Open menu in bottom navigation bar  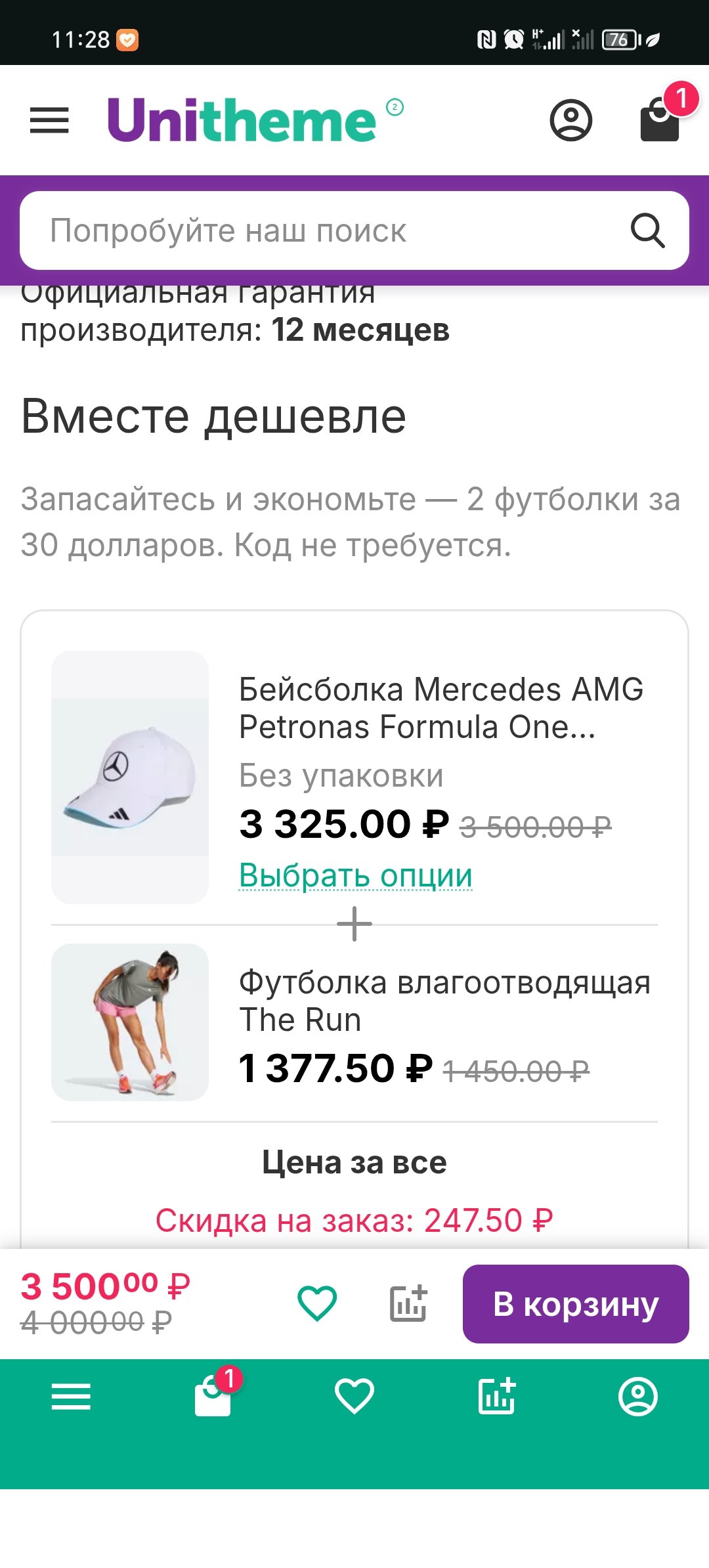71,1396
